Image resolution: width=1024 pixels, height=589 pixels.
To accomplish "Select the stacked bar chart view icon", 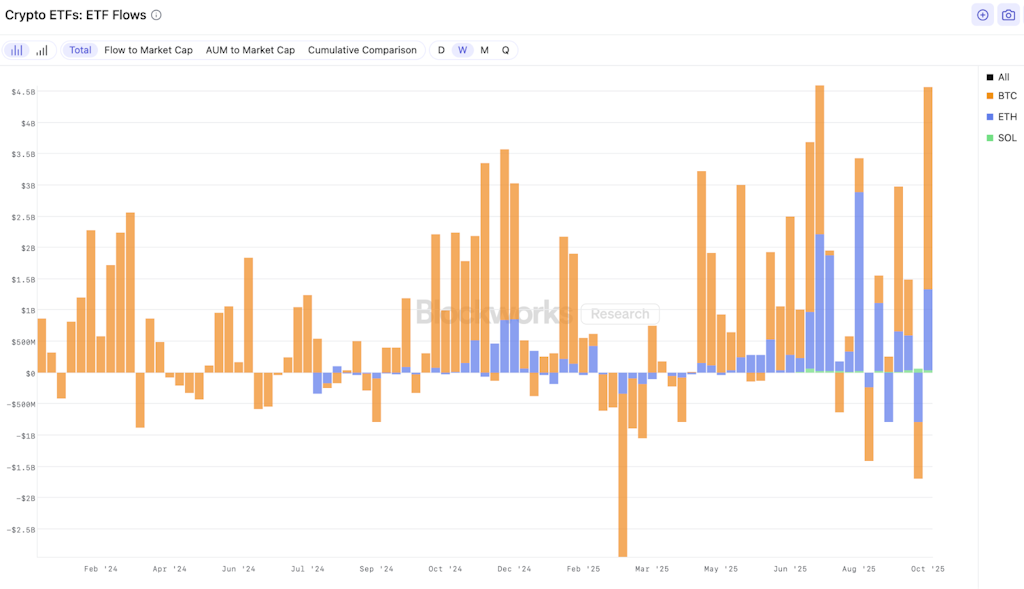I will coord(17,50).
